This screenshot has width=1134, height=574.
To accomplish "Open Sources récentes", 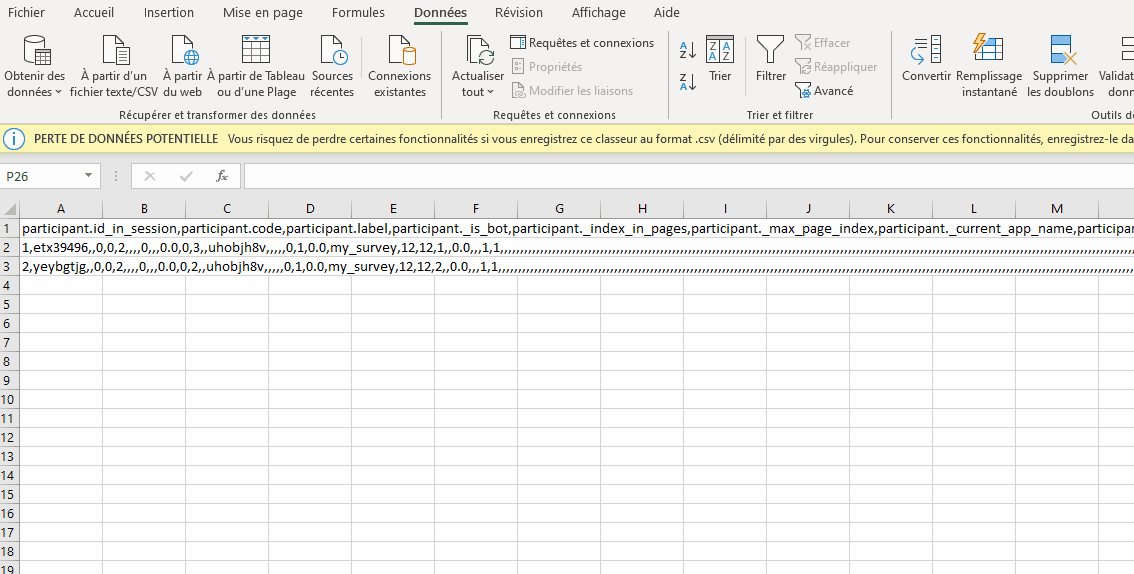I will tap(333, 67).
